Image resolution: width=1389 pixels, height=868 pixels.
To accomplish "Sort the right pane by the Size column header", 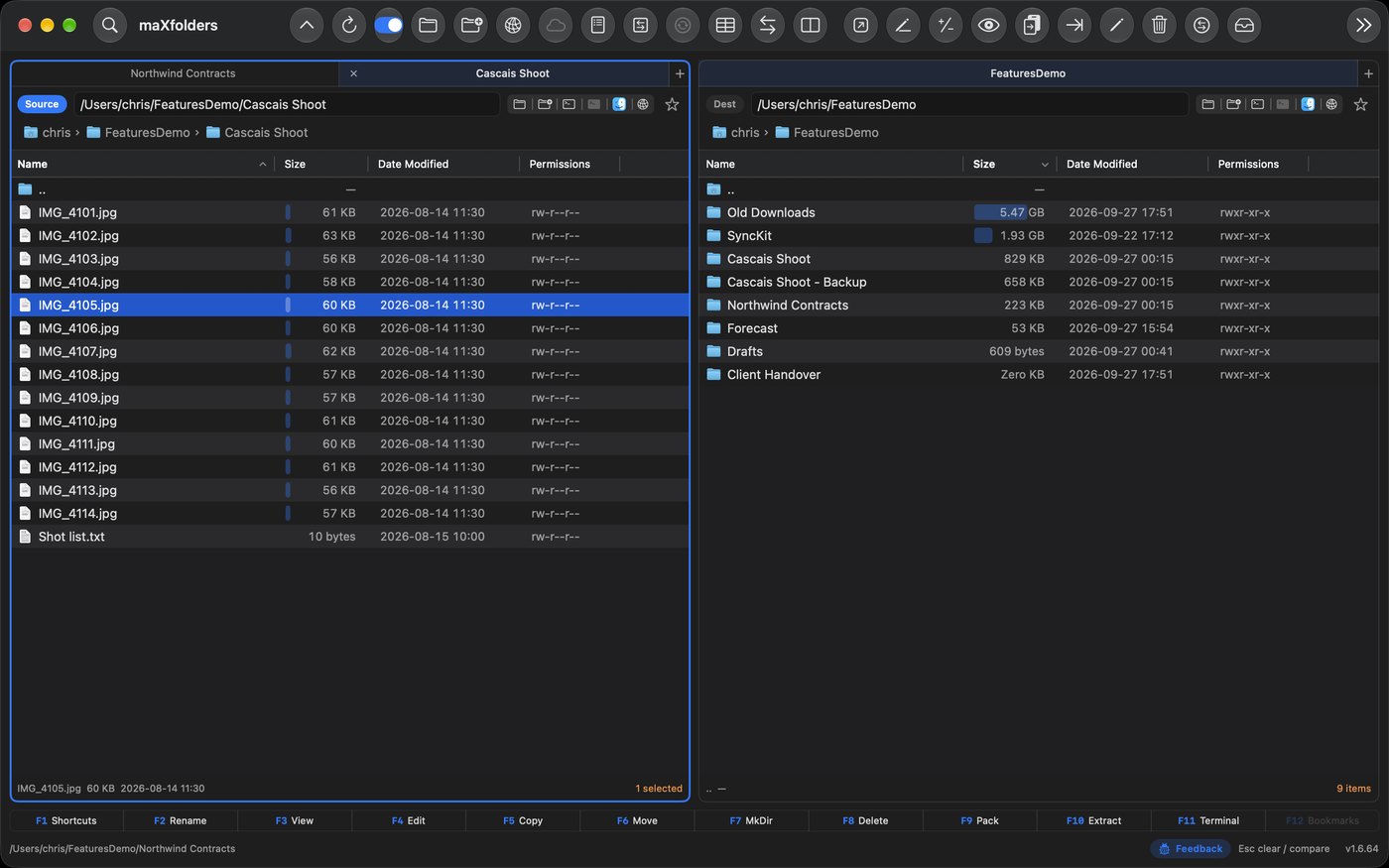I will pyautogui.click(x=1009, y=164).
